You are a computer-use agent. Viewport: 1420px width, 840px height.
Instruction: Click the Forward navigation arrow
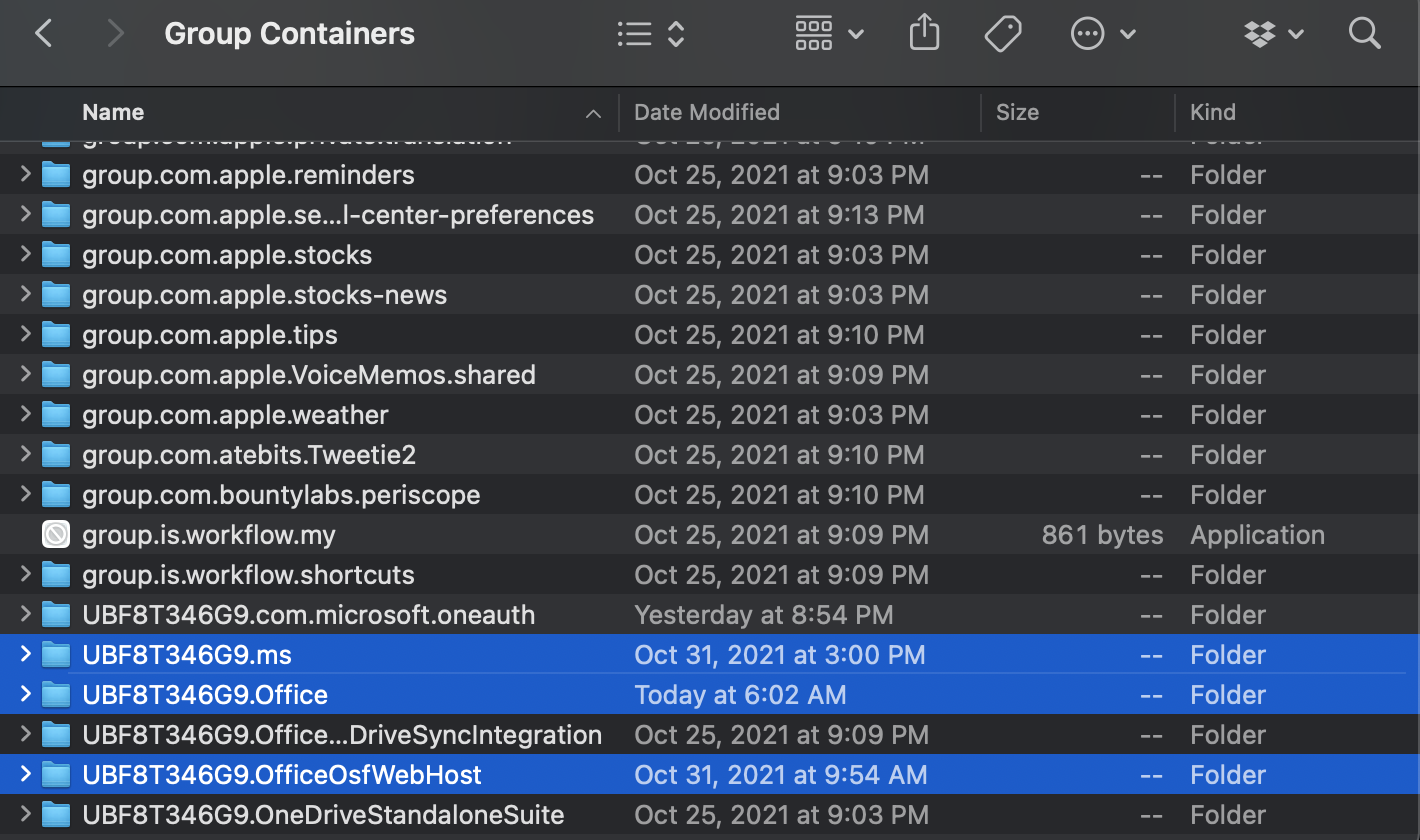pyautogui.click(x=115, y=34)
